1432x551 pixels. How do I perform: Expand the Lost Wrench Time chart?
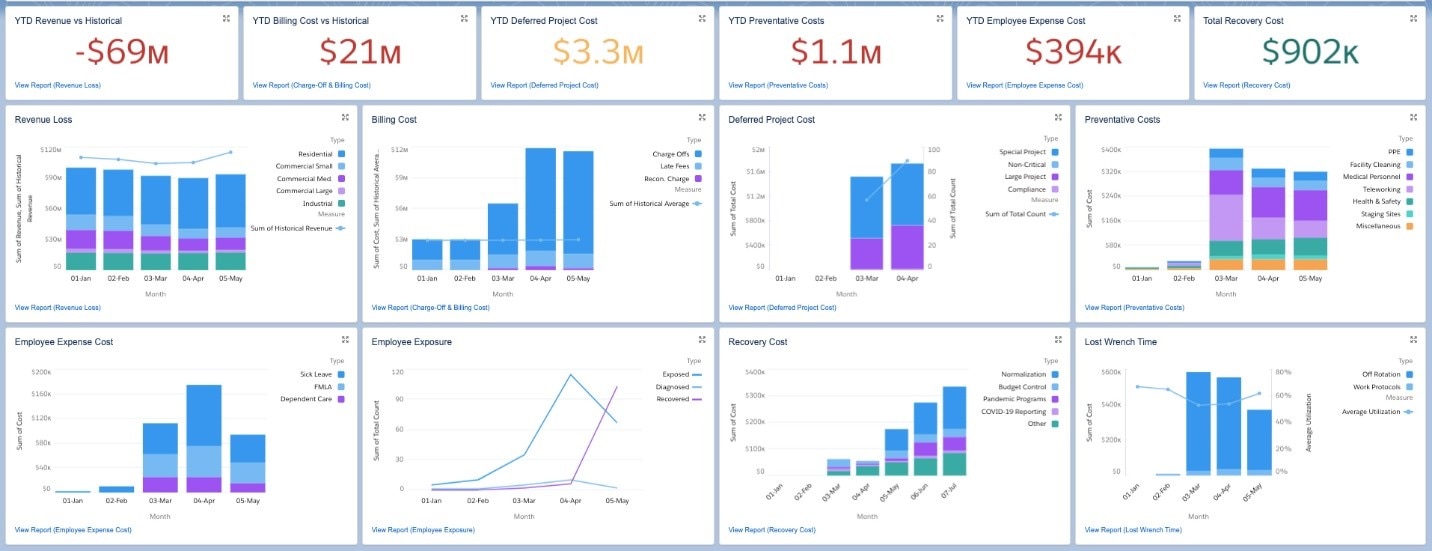(x=1415, y=340)
